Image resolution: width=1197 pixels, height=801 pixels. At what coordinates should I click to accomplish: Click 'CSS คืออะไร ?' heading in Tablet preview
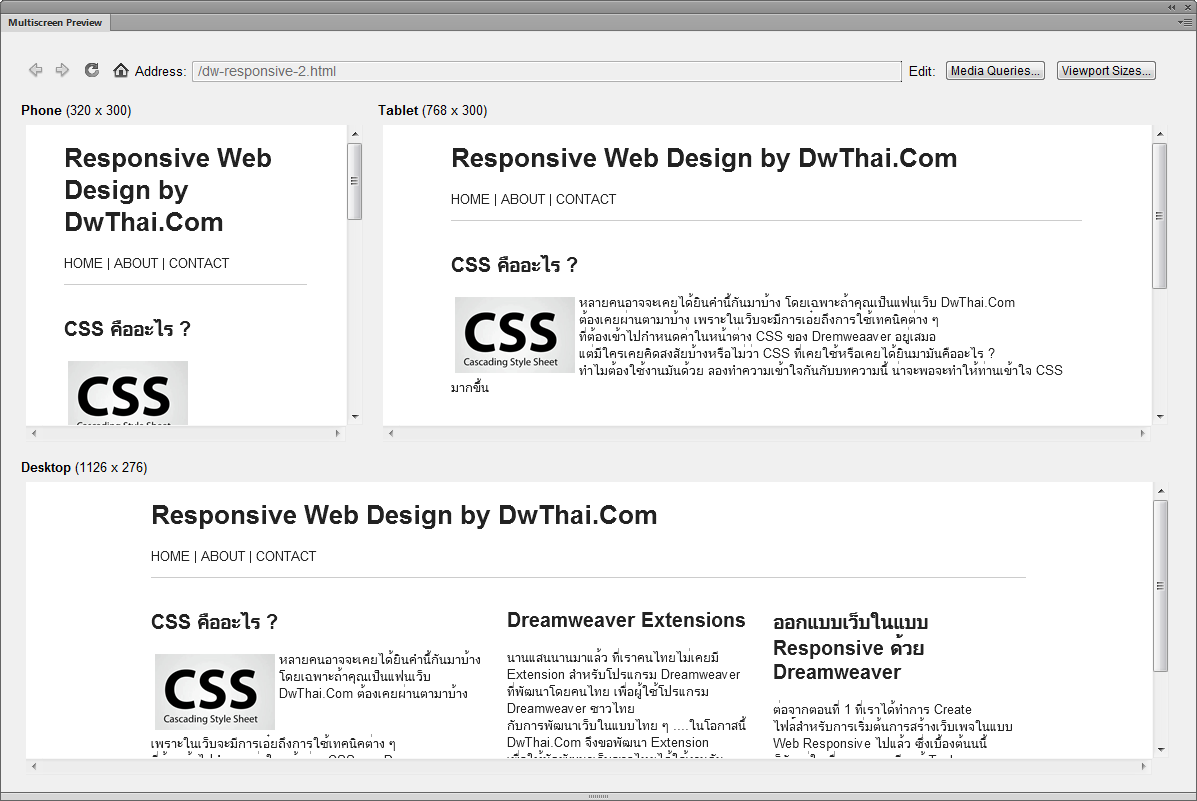514,265
